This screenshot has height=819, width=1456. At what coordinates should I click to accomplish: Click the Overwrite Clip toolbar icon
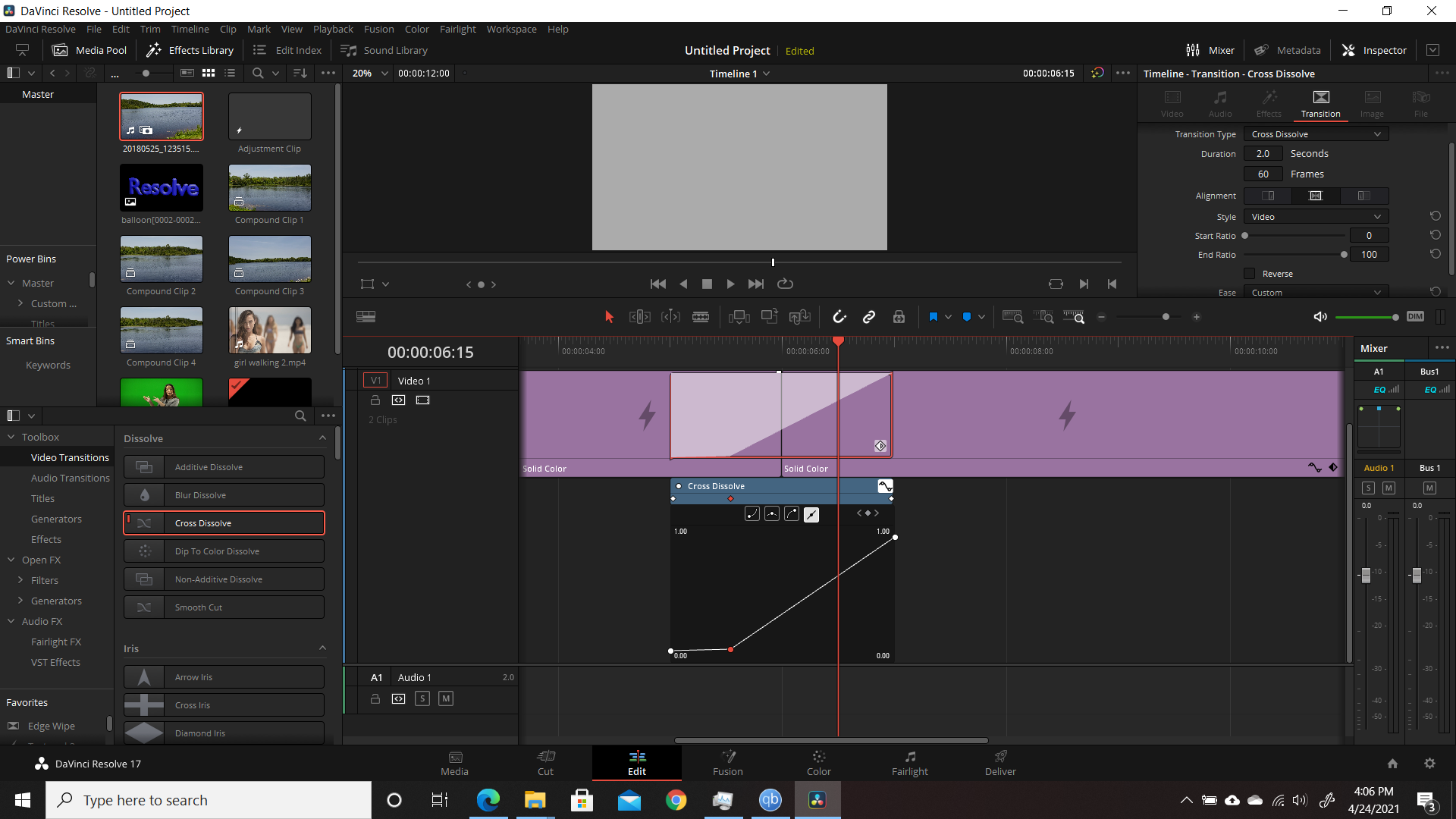tap(770, 317)
